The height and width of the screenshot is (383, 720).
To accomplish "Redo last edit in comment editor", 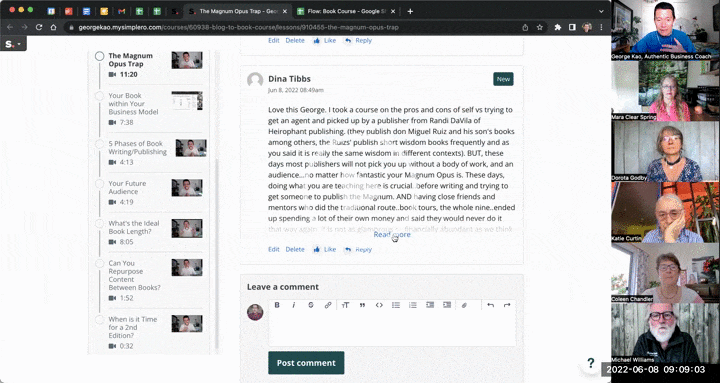I will pyautogui.click(x=507, y=305).
